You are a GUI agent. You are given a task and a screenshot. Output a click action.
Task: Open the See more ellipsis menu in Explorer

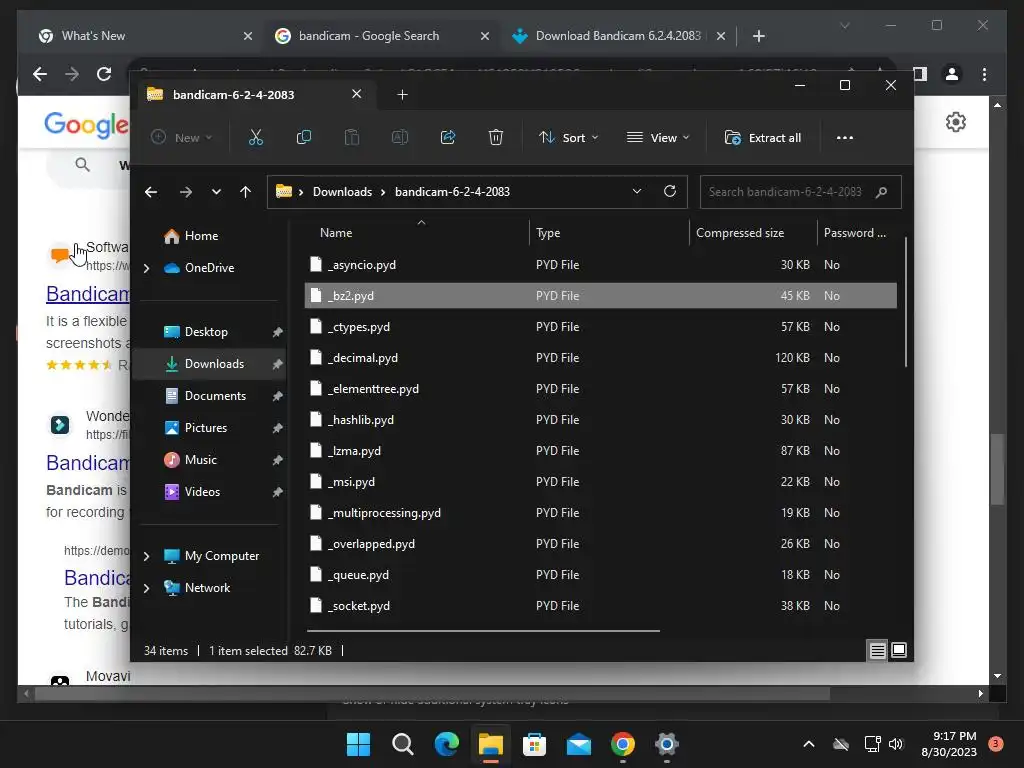click(x=844, y=138)
